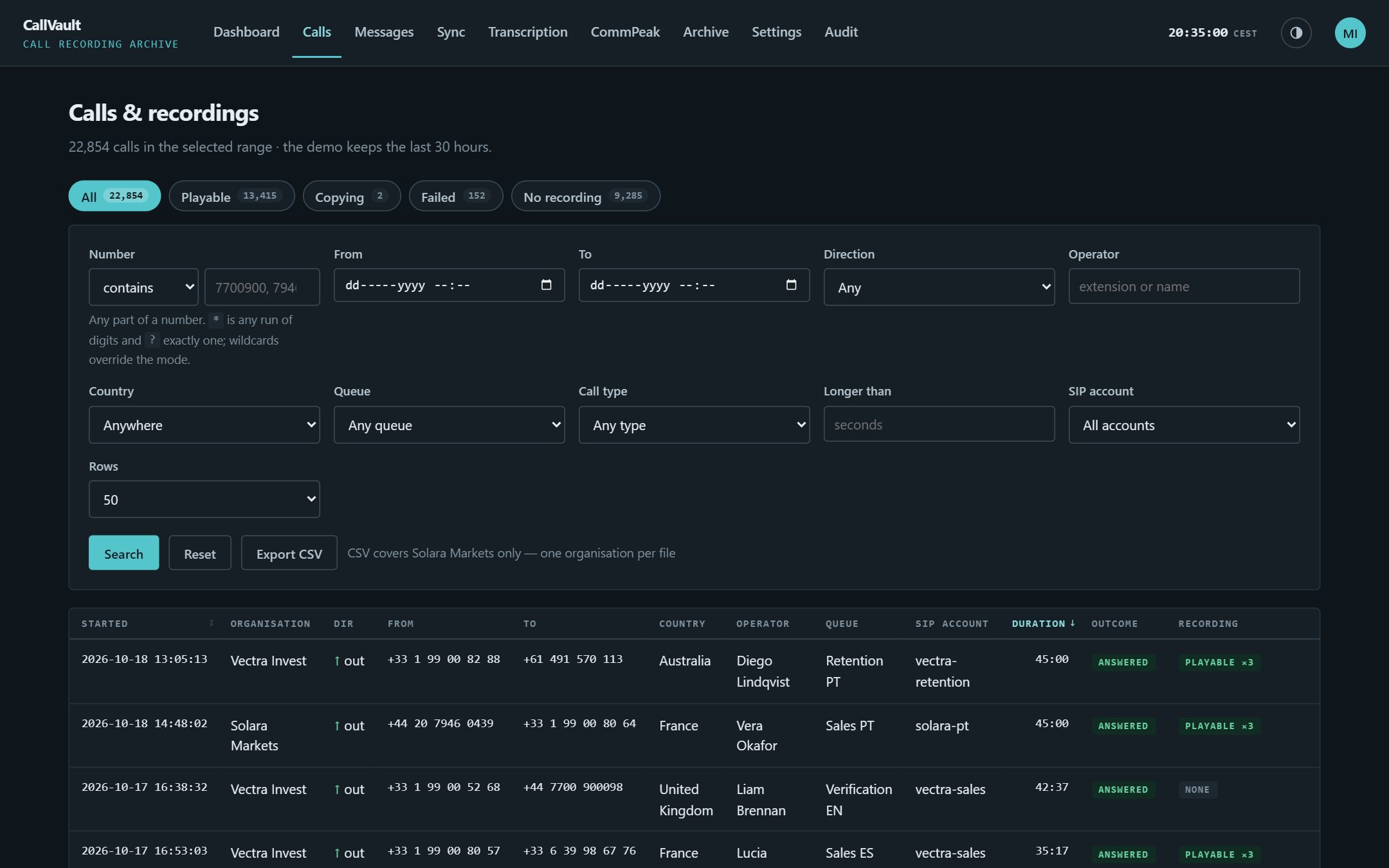Open the From date calendar picker icon
The image size is (1389, 868).
pos(546,285)
